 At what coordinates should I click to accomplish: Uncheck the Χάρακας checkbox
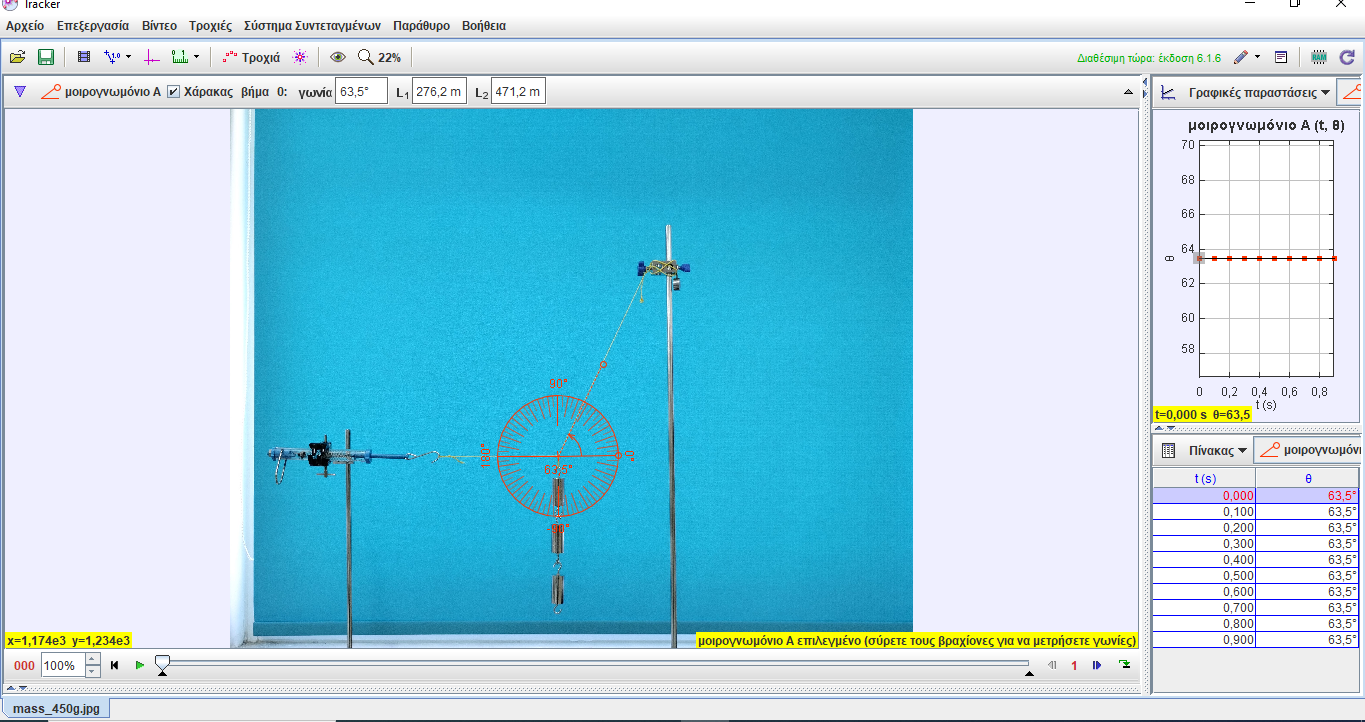(x=173, y=92)
